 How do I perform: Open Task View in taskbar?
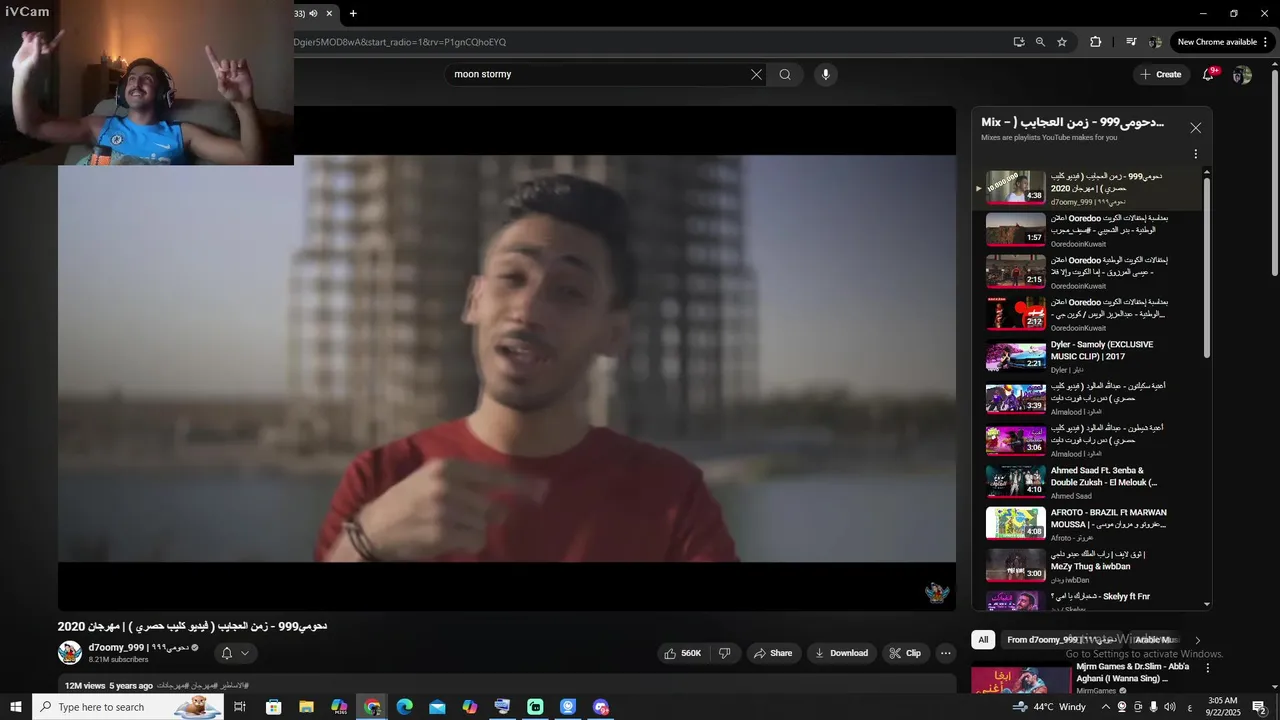point(240,707)
